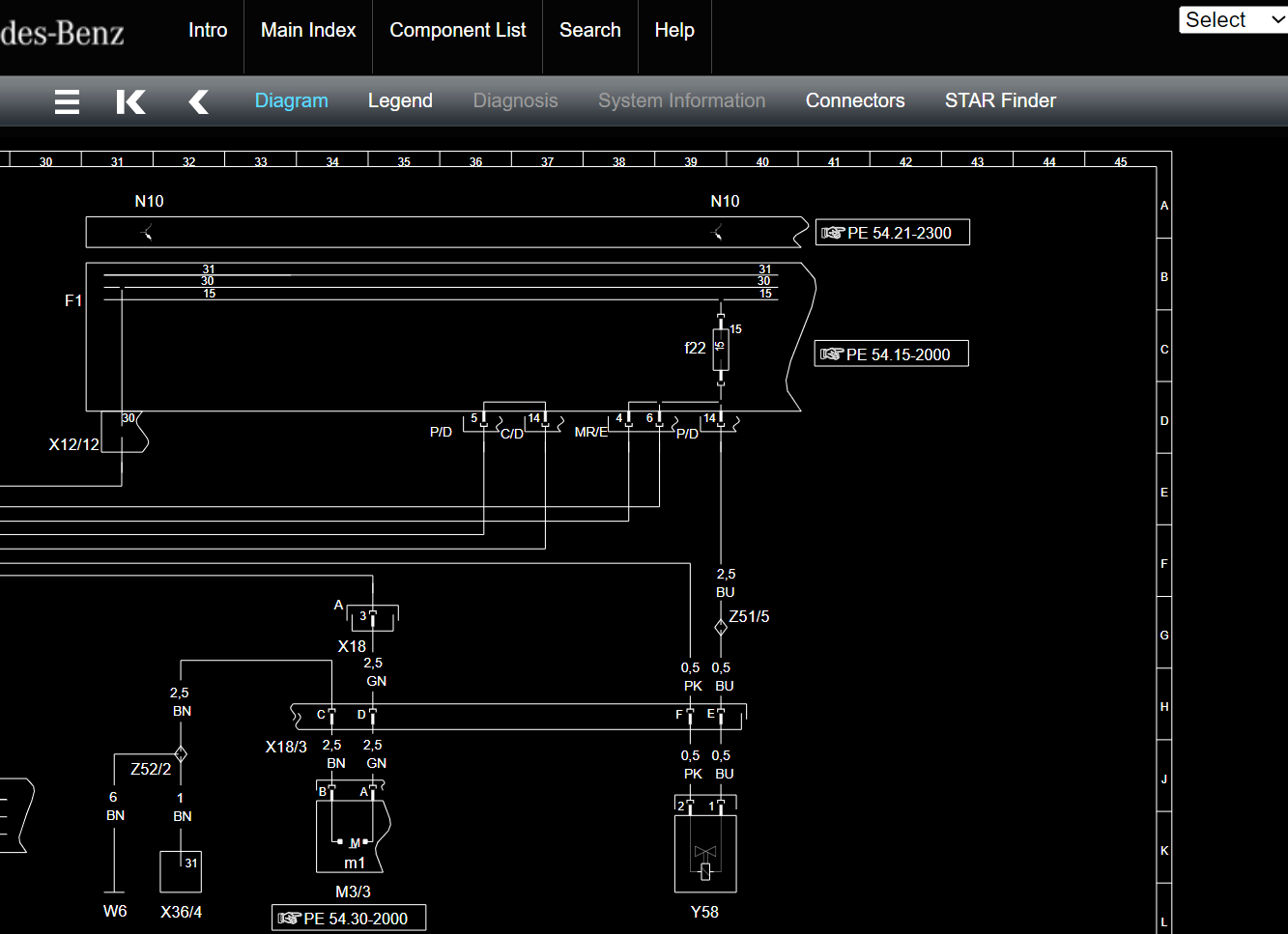Screen dimensions: 1288x934
Task: Select the f22 fuse symbol
Action: pos(721,349)
